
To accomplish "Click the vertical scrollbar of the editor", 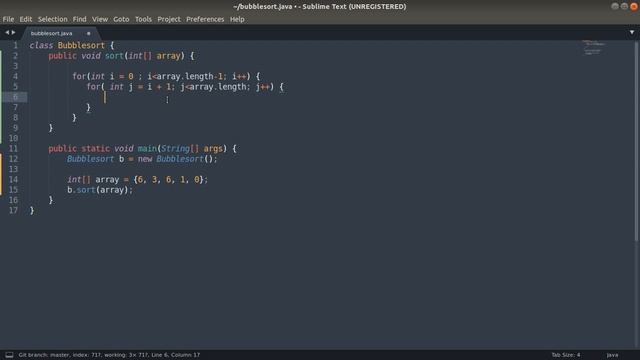I will click(x=637, y=141).
